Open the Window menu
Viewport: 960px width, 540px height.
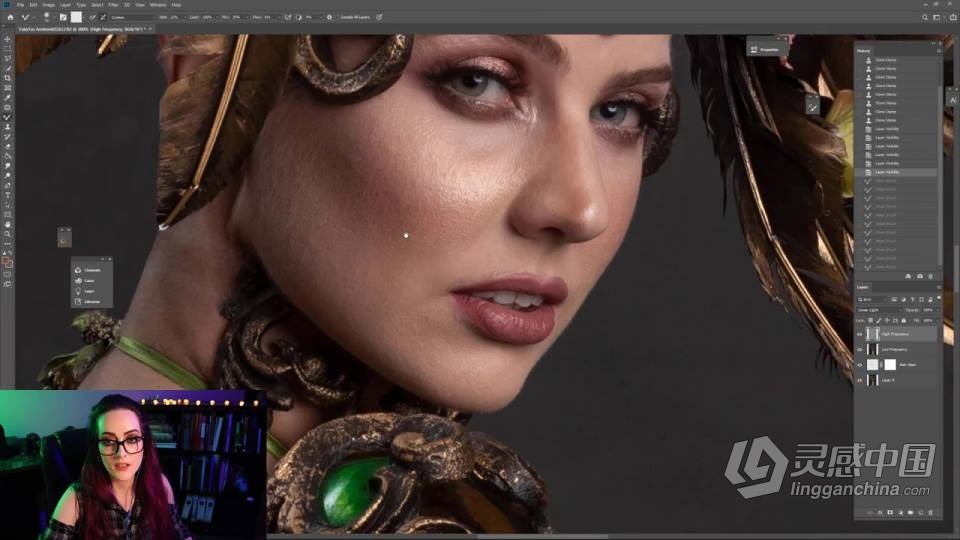point(158,5)
